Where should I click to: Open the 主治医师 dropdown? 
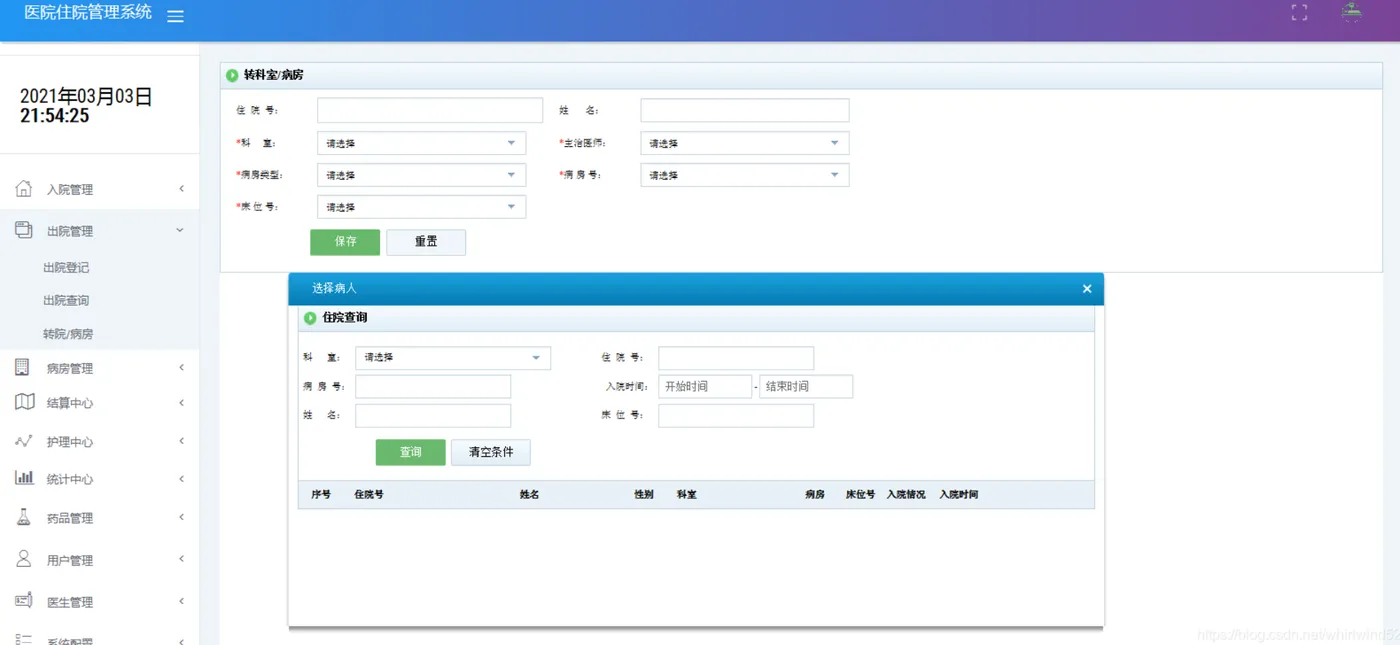tap(745, 143)
